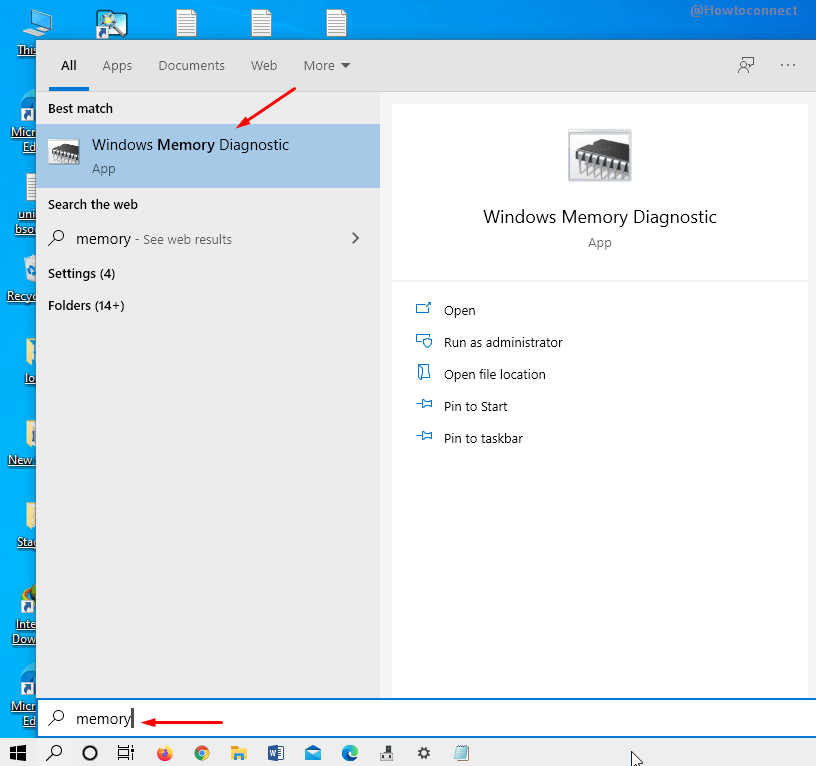Open the Notepad icon on the taskbar

point(461,753)
